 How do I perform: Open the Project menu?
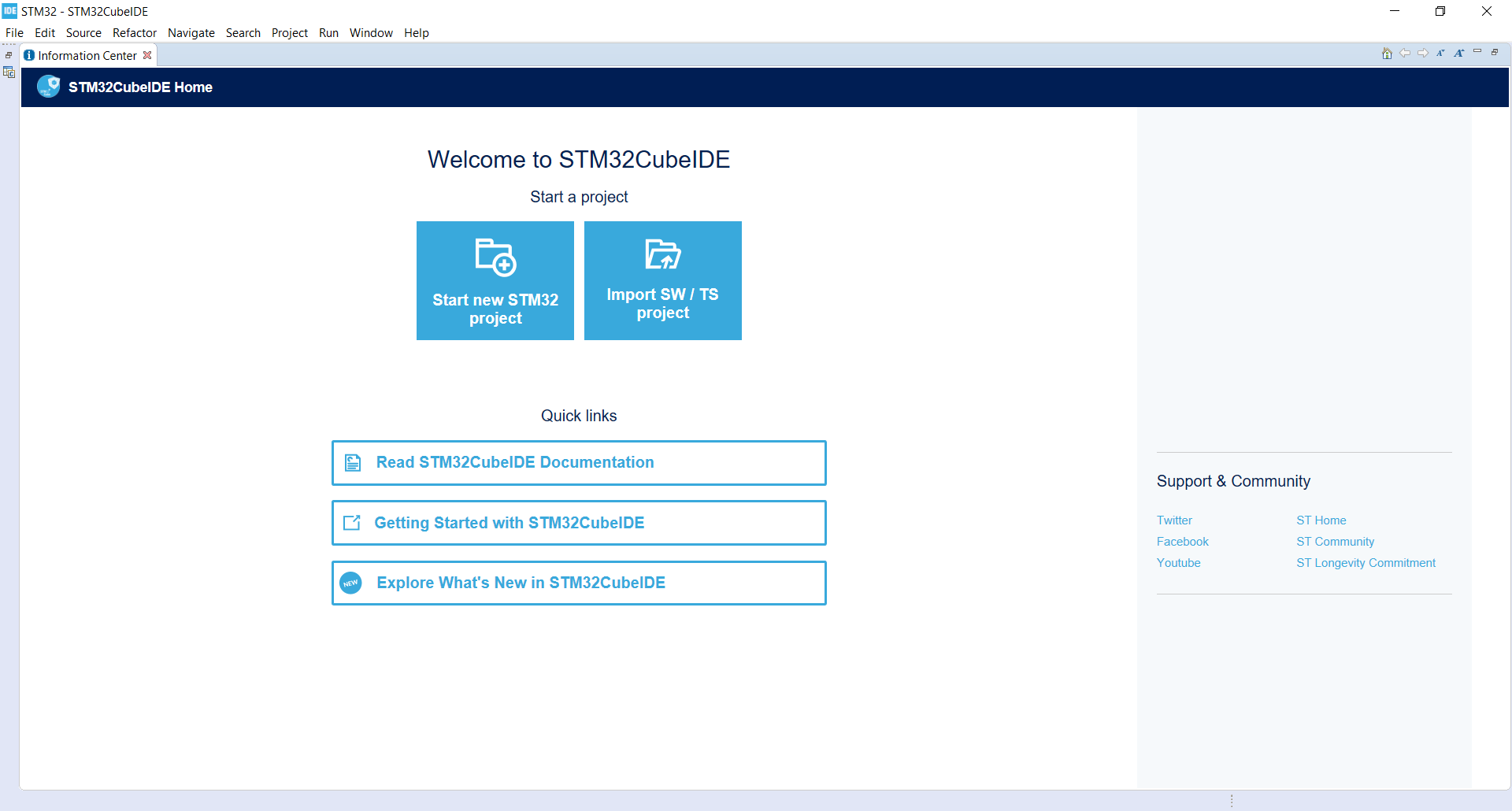(289, 33)
